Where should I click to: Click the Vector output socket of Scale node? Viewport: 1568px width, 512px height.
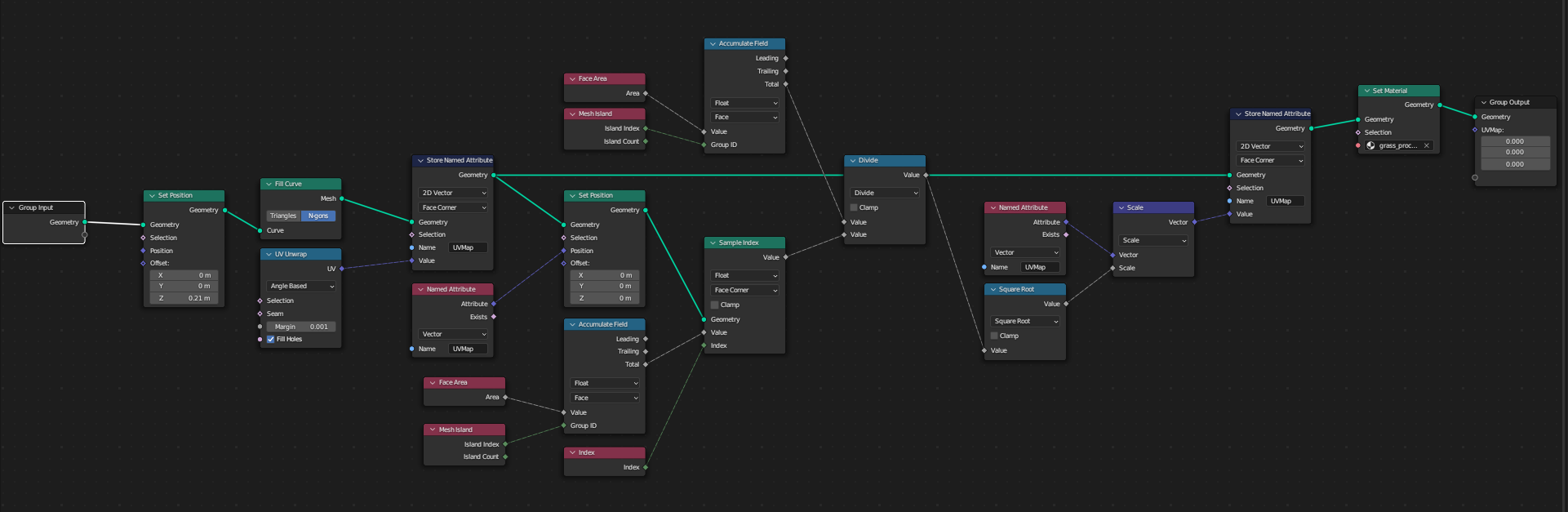1194,222
